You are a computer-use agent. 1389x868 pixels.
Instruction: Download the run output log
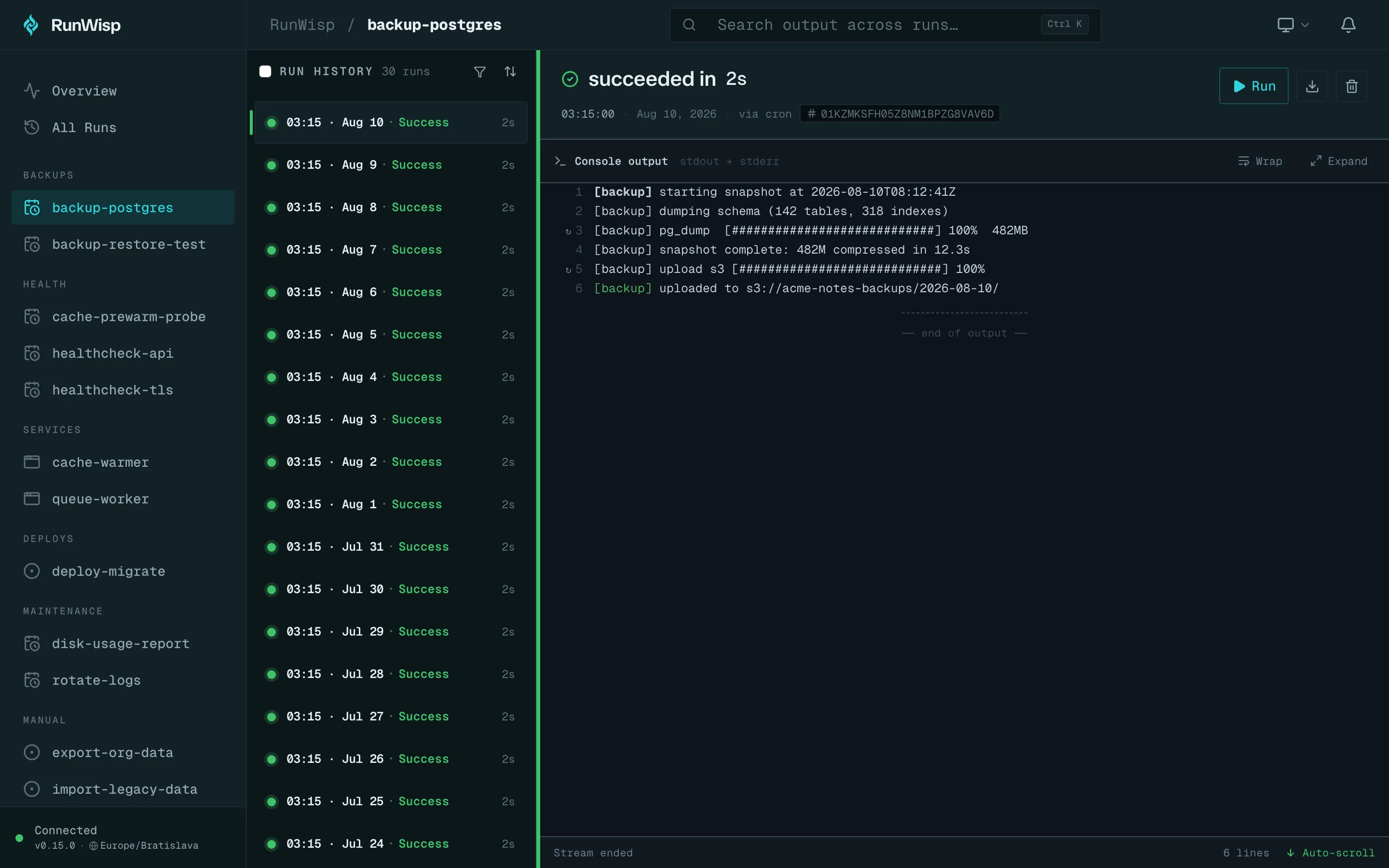pos(1312,86)
